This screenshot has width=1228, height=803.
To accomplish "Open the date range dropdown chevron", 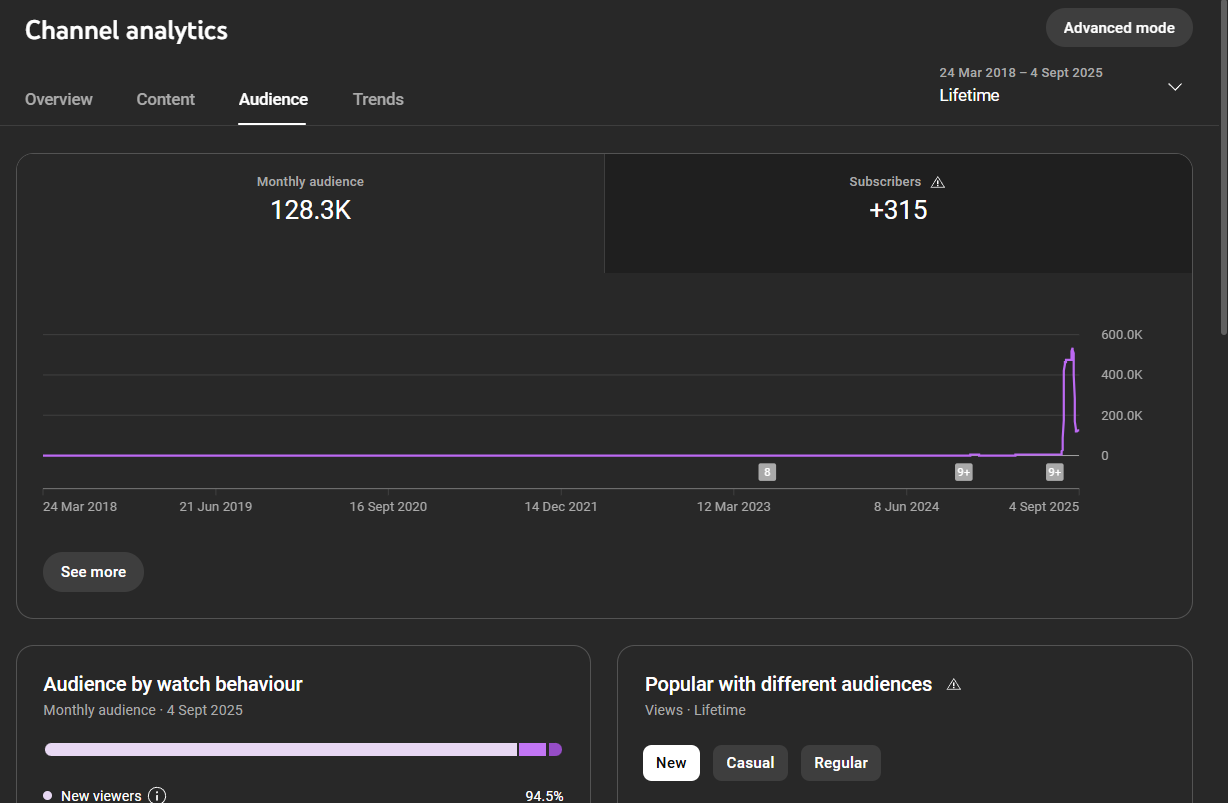I will tap(1175, 86).
